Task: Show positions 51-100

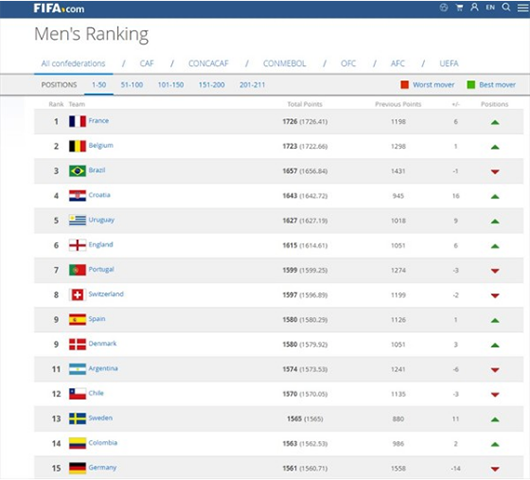Action: coord(132,85)
